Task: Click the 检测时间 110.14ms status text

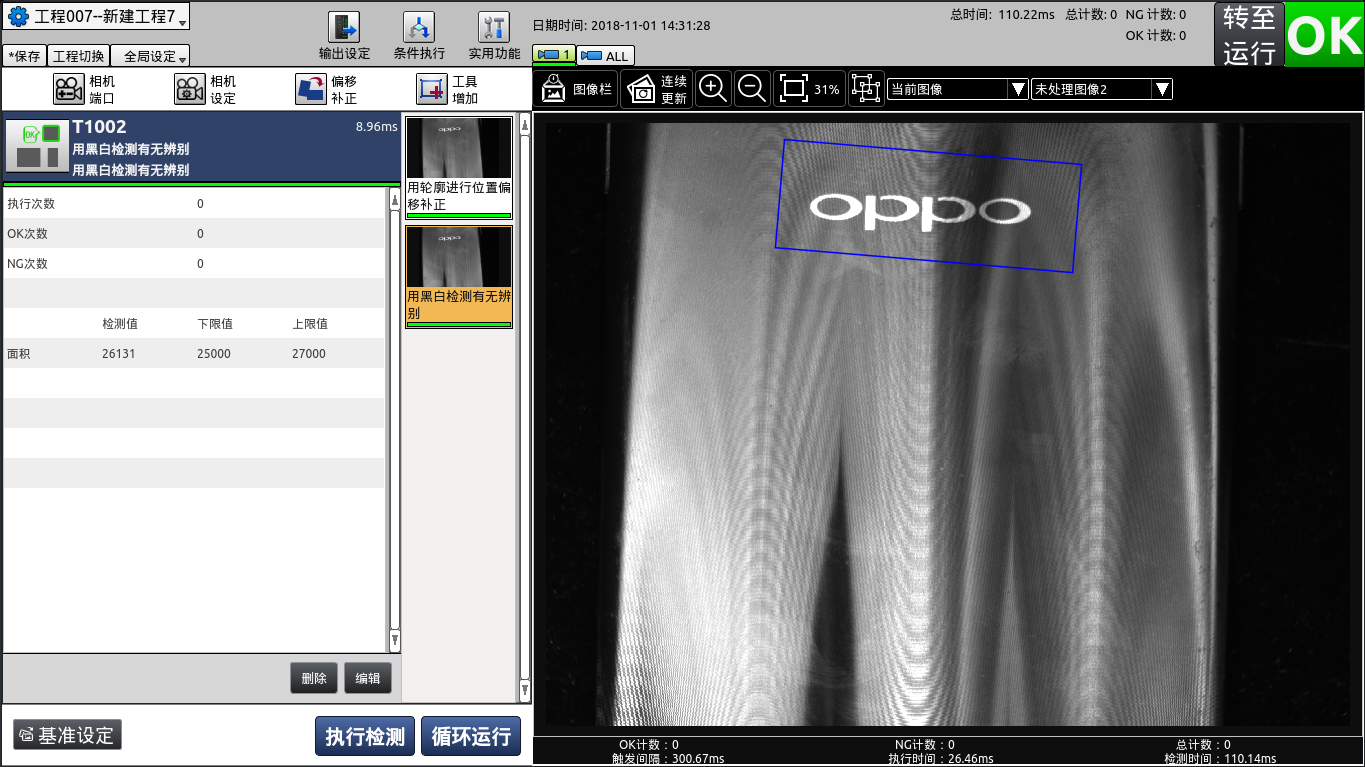Action: coord(1220,759)
